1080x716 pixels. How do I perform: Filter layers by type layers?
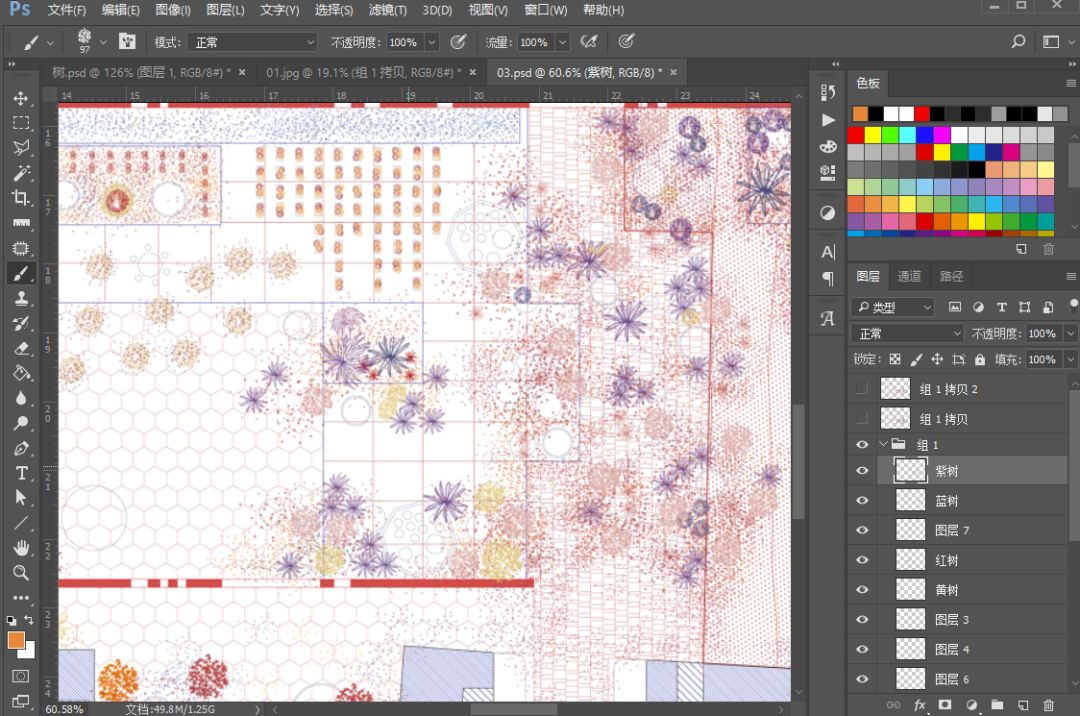(1001, 307)
